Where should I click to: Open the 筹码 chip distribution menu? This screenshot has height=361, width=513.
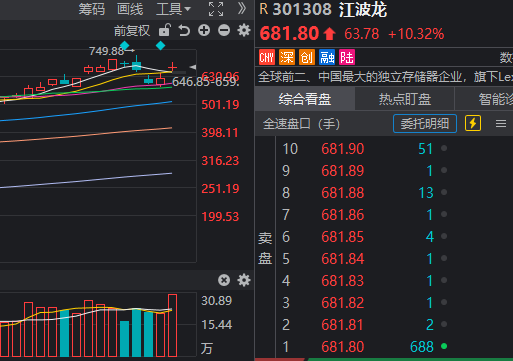point(92,9)
